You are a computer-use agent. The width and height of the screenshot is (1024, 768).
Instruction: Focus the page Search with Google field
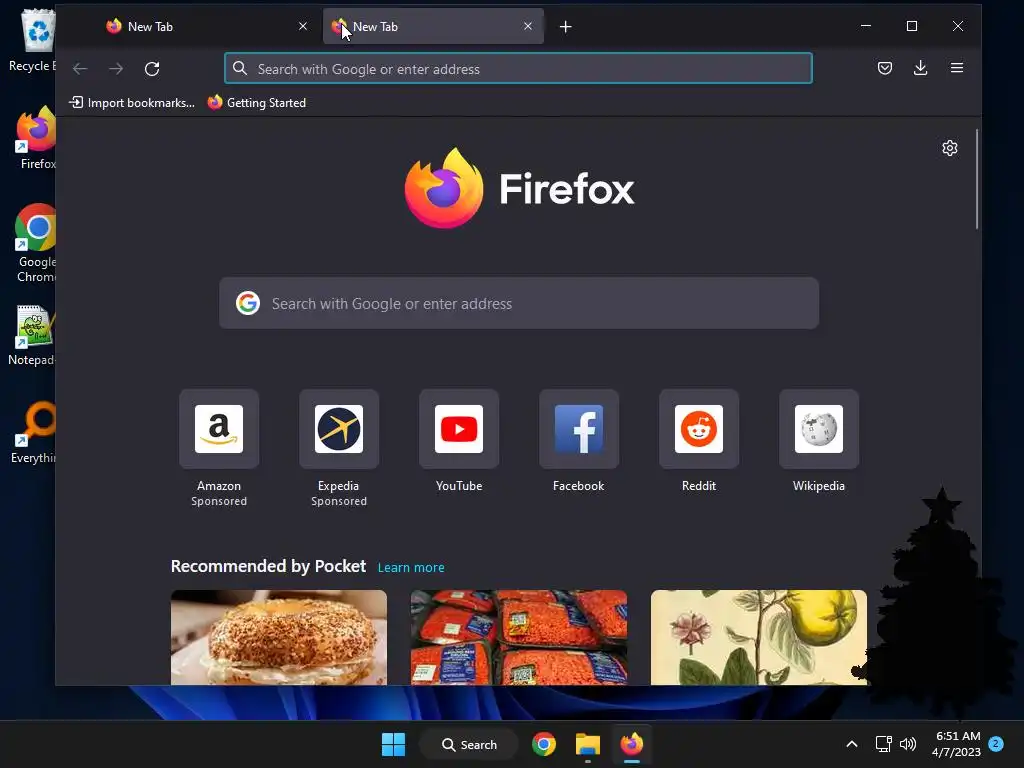[x=519, y=303]
